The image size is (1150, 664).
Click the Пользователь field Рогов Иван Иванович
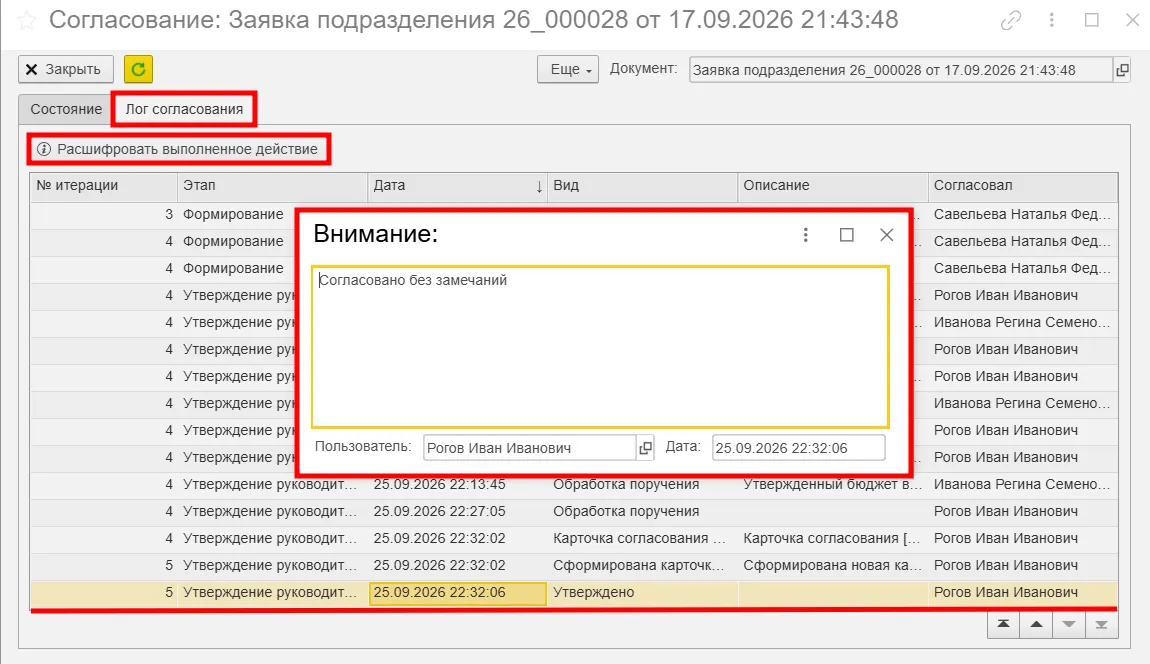(530, 448)
